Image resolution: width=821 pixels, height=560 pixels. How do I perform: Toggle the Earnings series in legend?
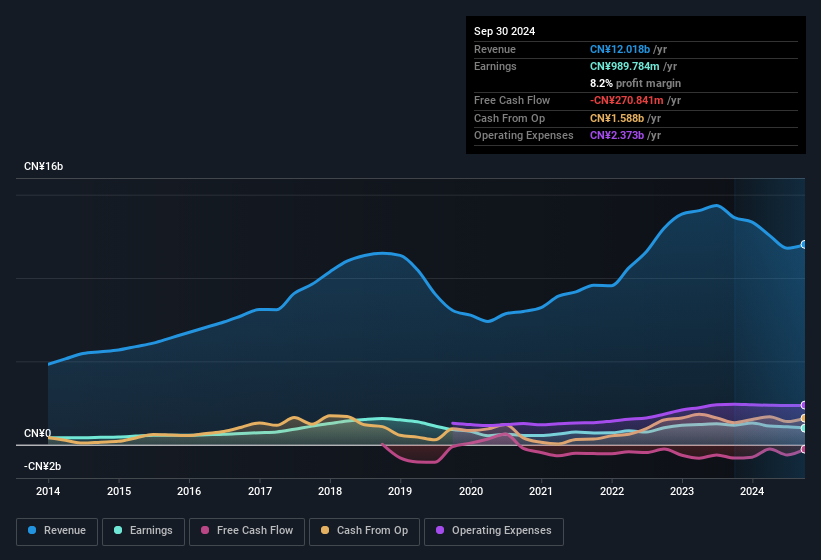142,531
